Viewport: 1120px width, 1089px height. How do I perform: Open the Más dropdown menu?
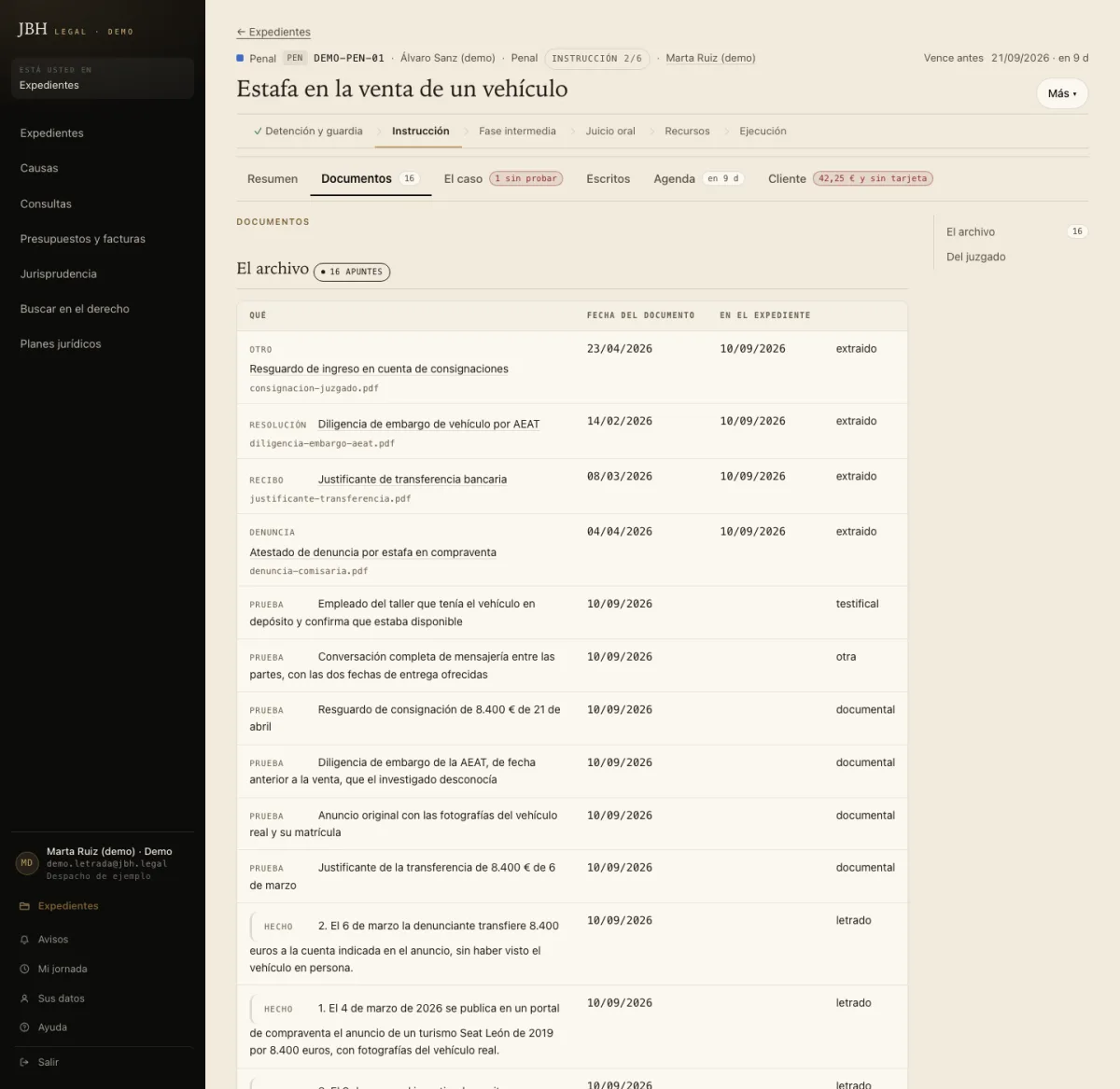coord(1062,93)
